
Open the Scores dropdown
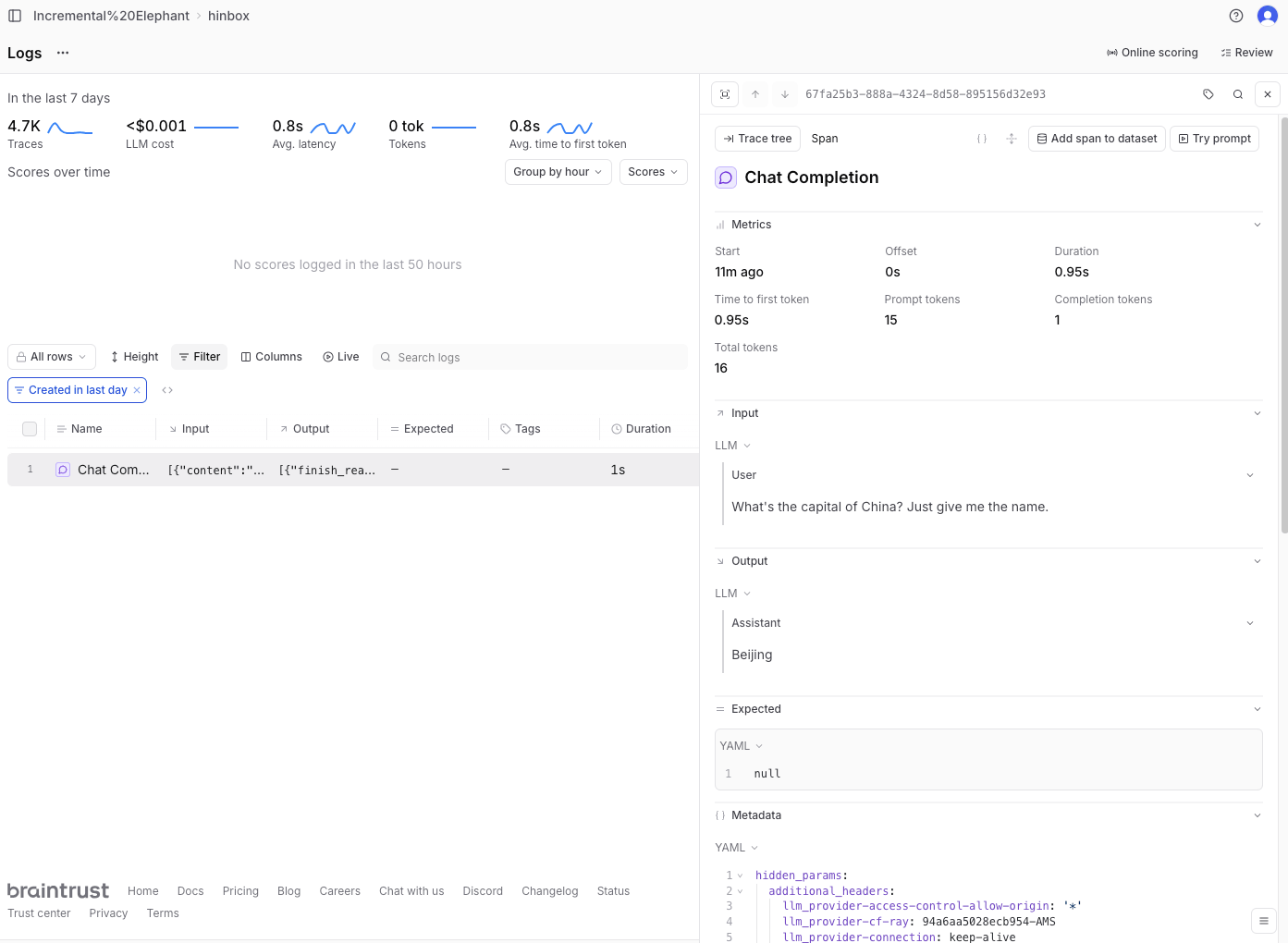pos(653,172)
